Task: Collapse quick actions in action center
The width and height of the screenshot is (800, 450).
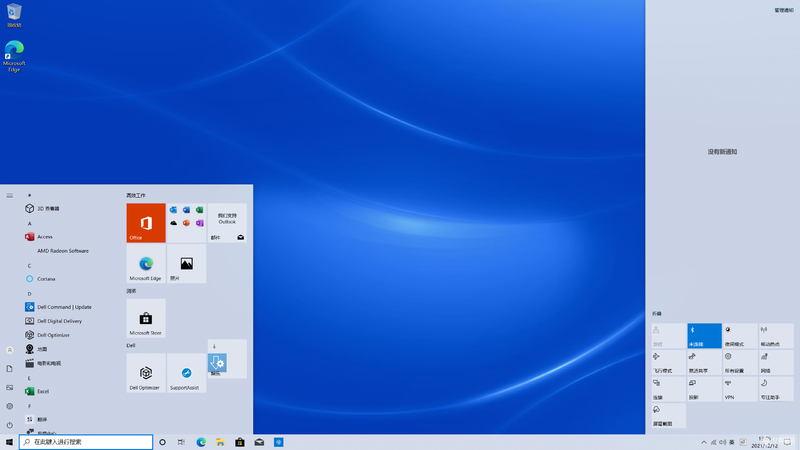Action: click(657, 314)
